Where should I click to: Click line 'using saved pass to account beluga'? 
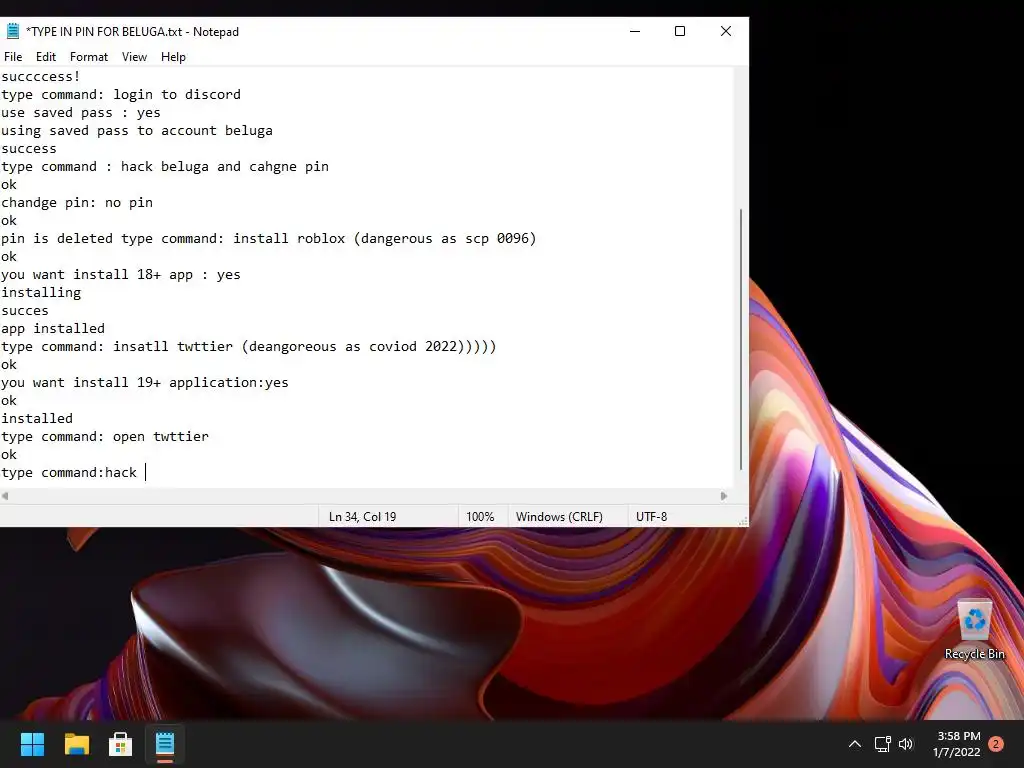pos(137,131)
